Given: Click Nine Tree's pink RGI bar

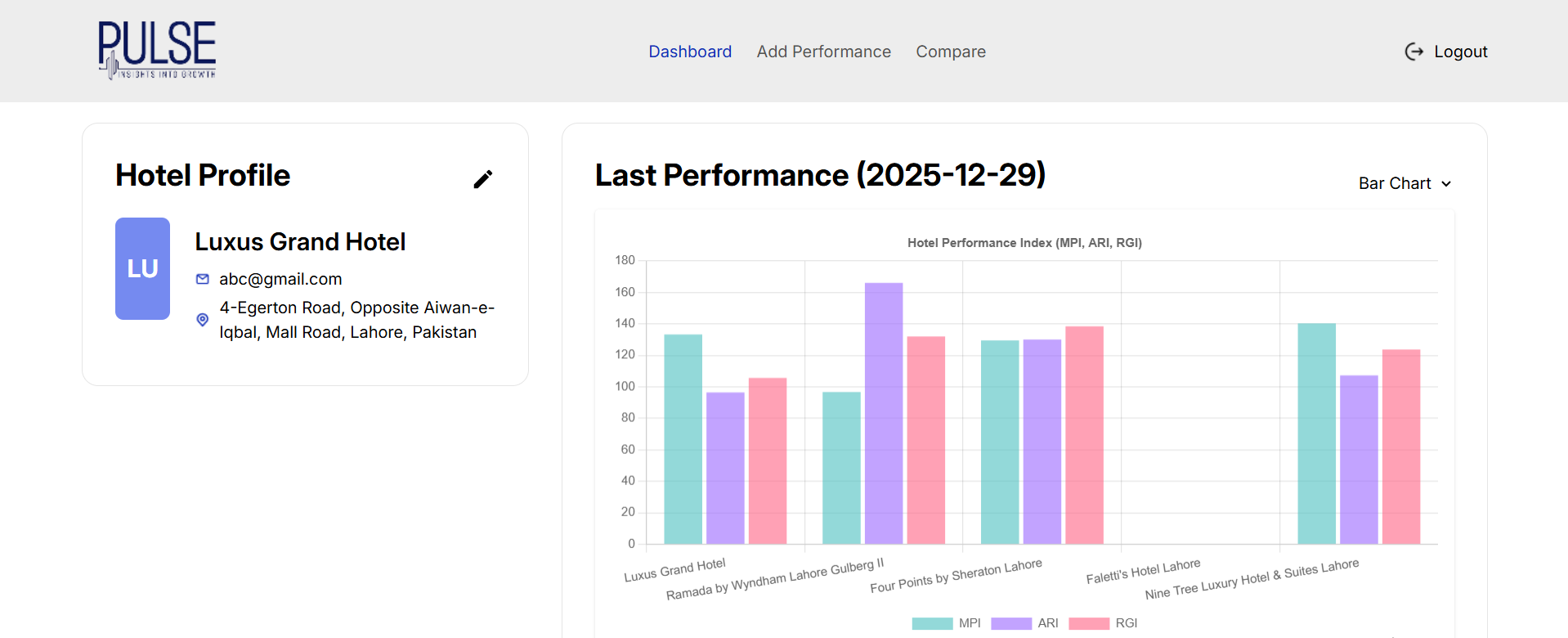Looking at the screenshot, I should coord(1400,447).
